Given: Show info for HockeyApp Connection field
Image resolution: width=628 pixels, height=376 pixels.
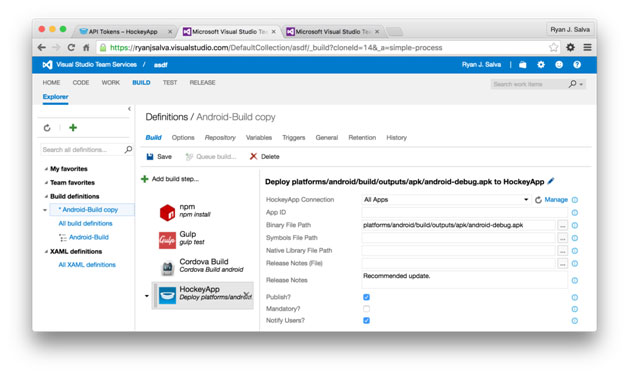Looking at the screenshot, I should pos(575,200).
